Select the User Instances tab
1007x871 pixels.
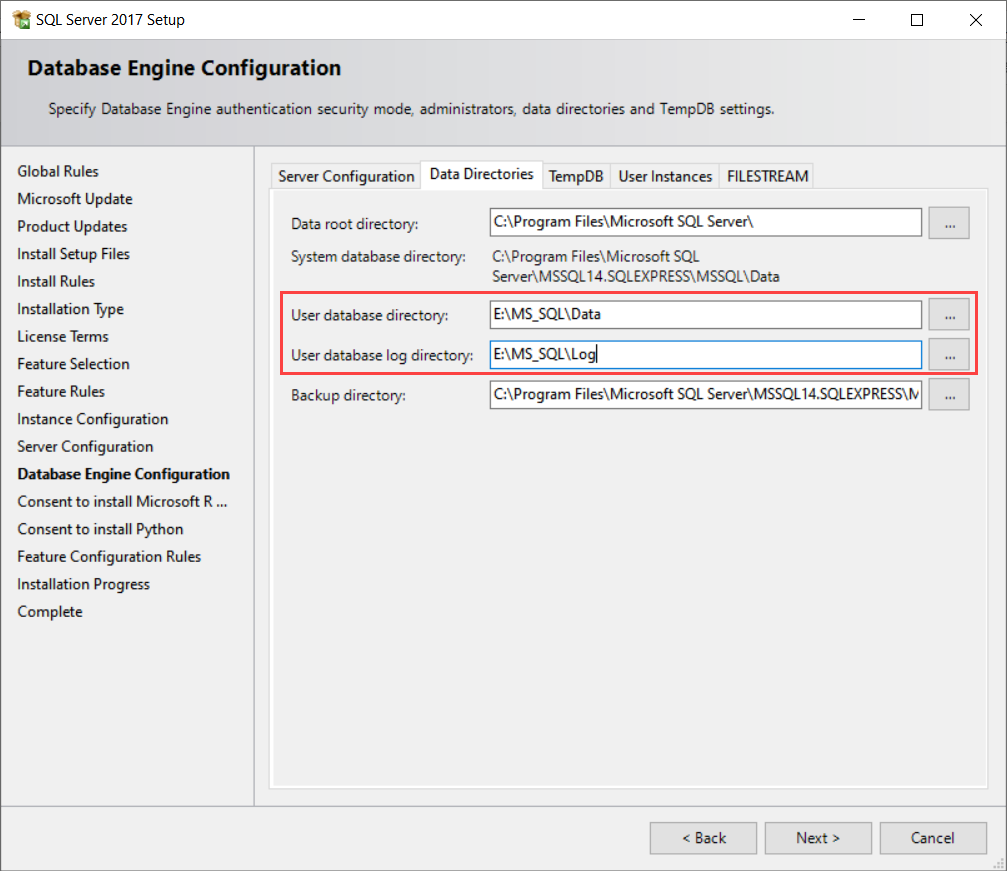point(665,176)
